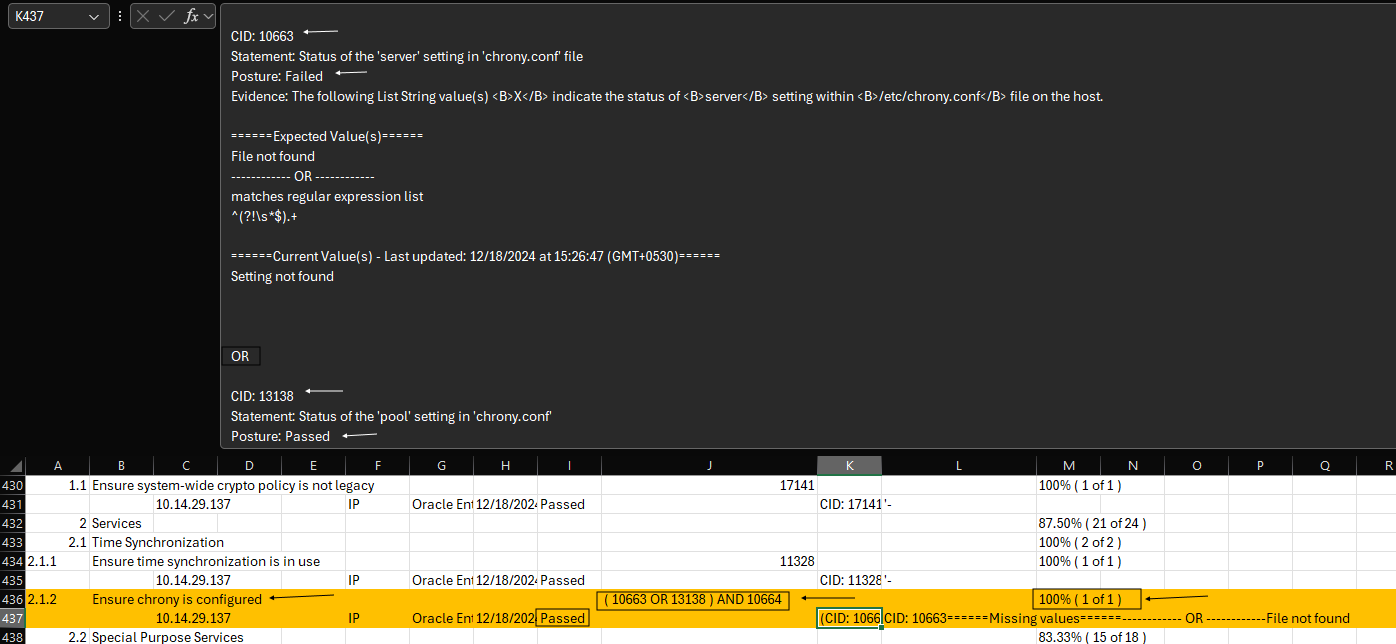Image resolution: width=1396 pixels, height=644 pixels.
Task: Click 'Ensure time synchronization is in use'
Action: [206, 562]
